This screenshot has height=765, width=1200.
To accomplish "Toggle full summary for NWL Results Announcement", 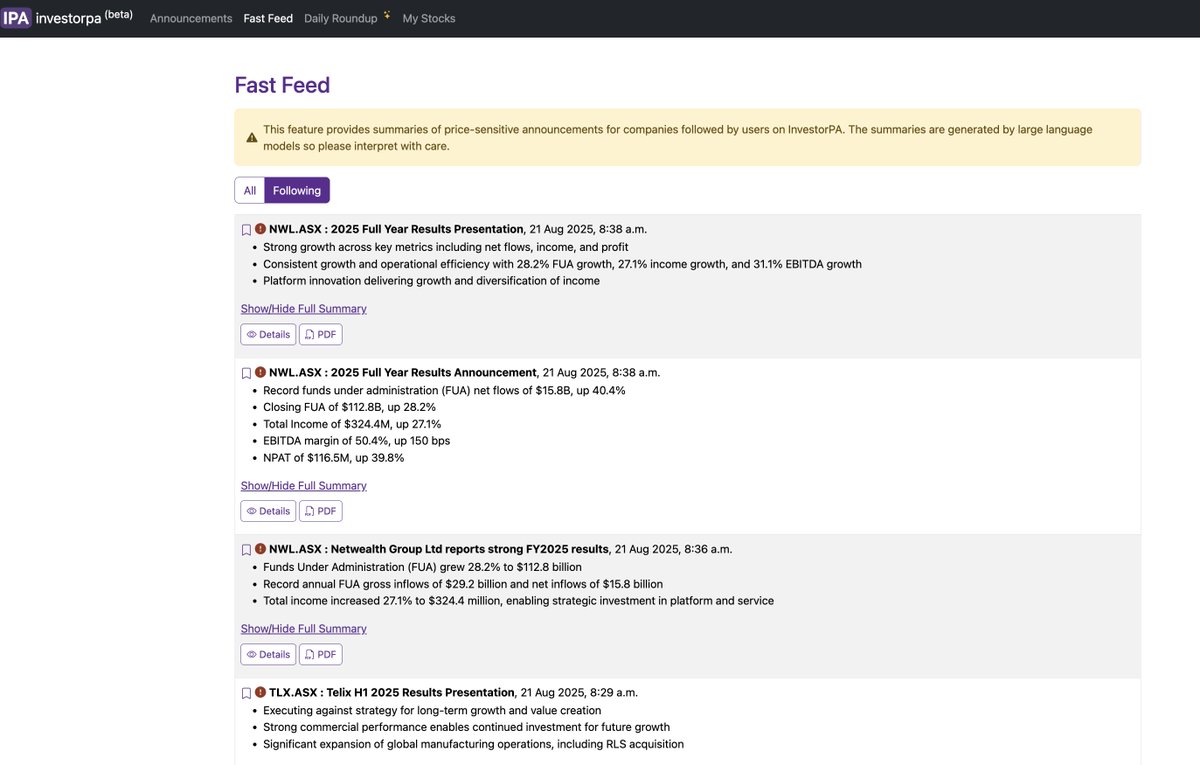I will coord(304,486).
